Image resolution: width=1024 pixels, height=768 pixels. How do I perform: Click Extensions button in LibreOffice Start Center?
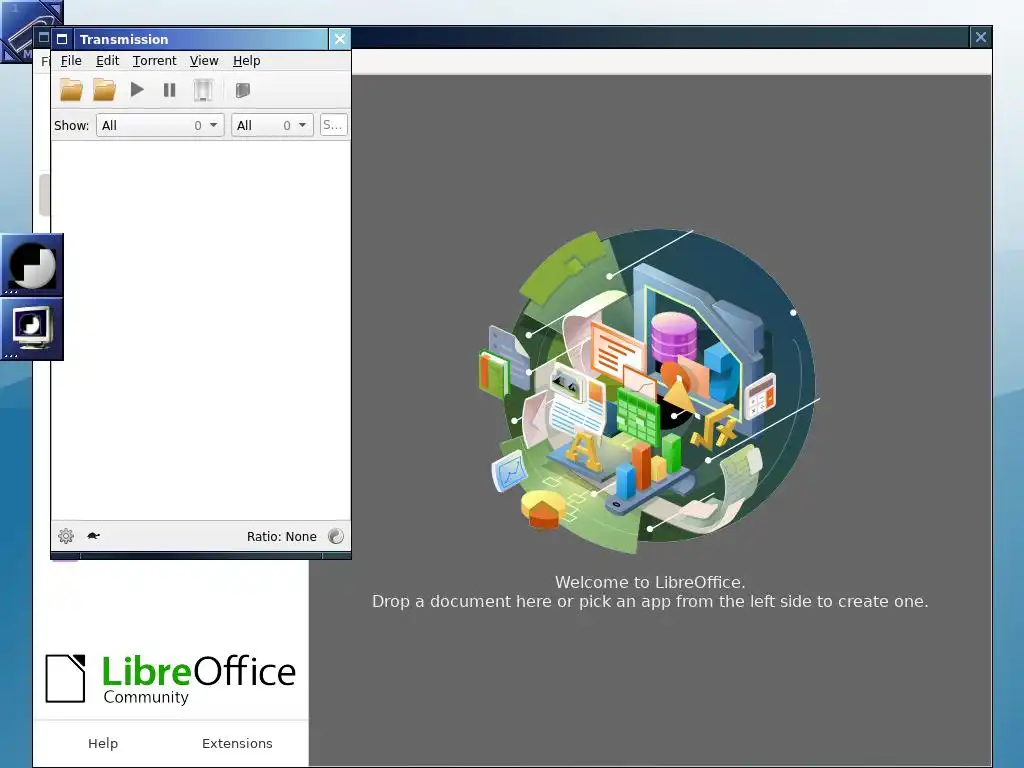(x=237, y=743)
